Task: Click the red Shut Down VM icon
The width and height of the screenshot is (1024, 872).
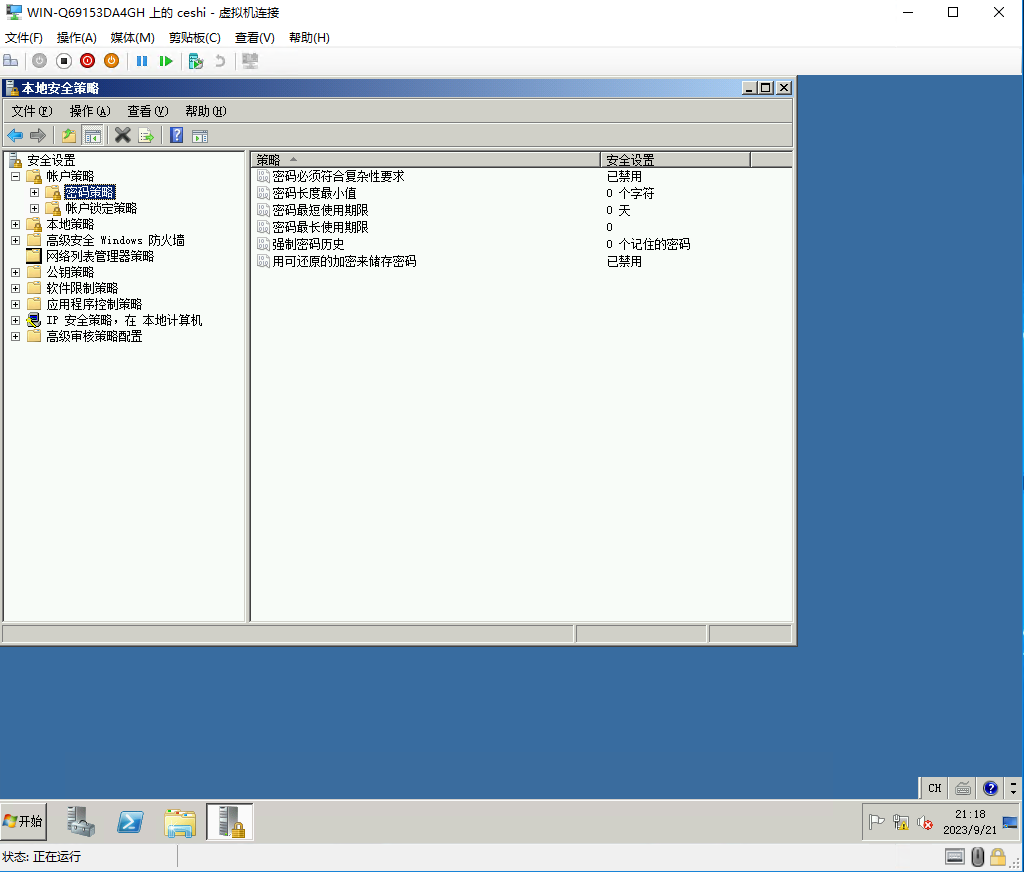Action: coord(88,61)
